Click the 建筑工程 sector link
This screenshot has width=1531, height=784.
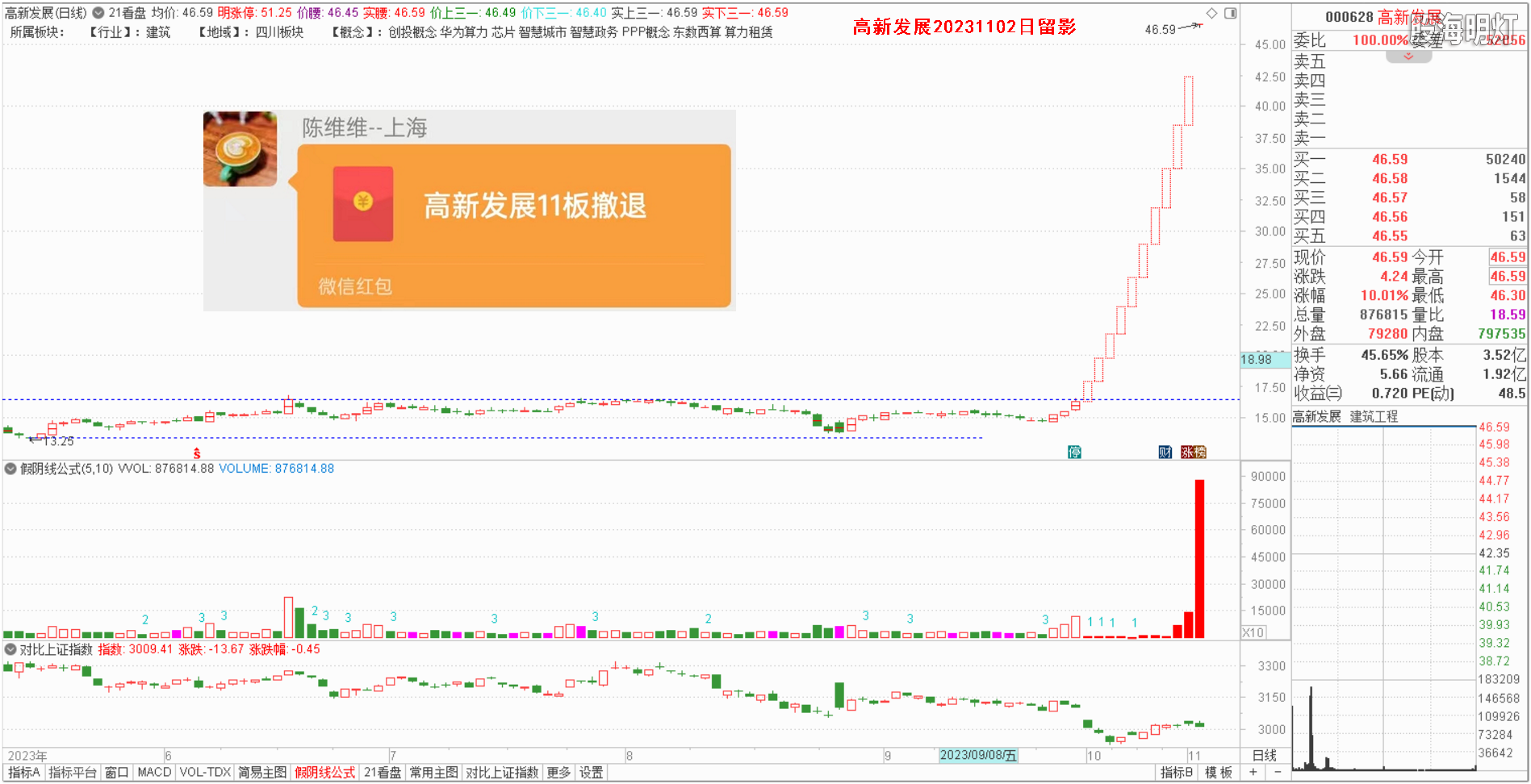pos(1374,417)
